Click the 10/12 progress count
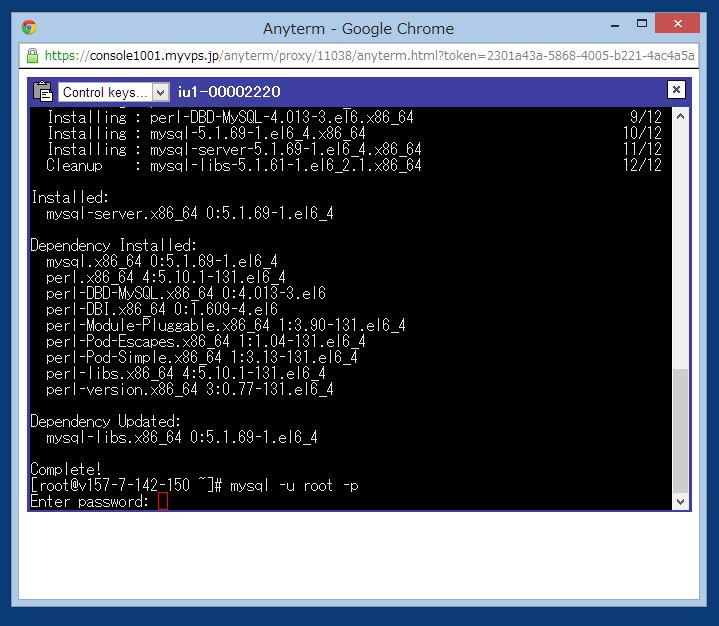The width and height of the screenshot is (719, 626). [642, 133]
